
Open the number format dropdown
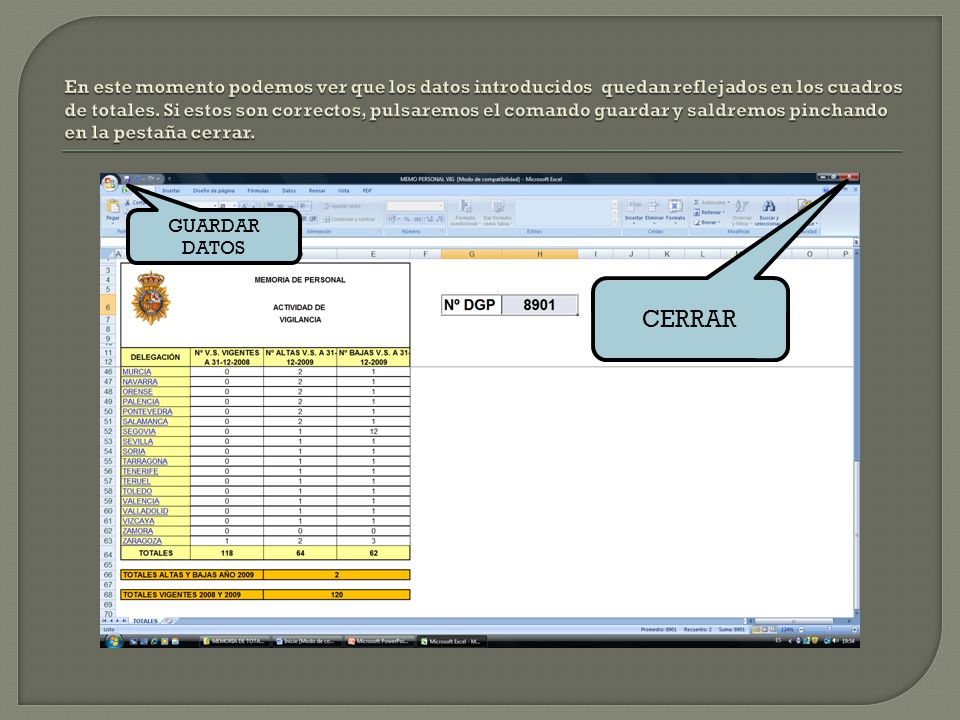click(x=440, y=206)
